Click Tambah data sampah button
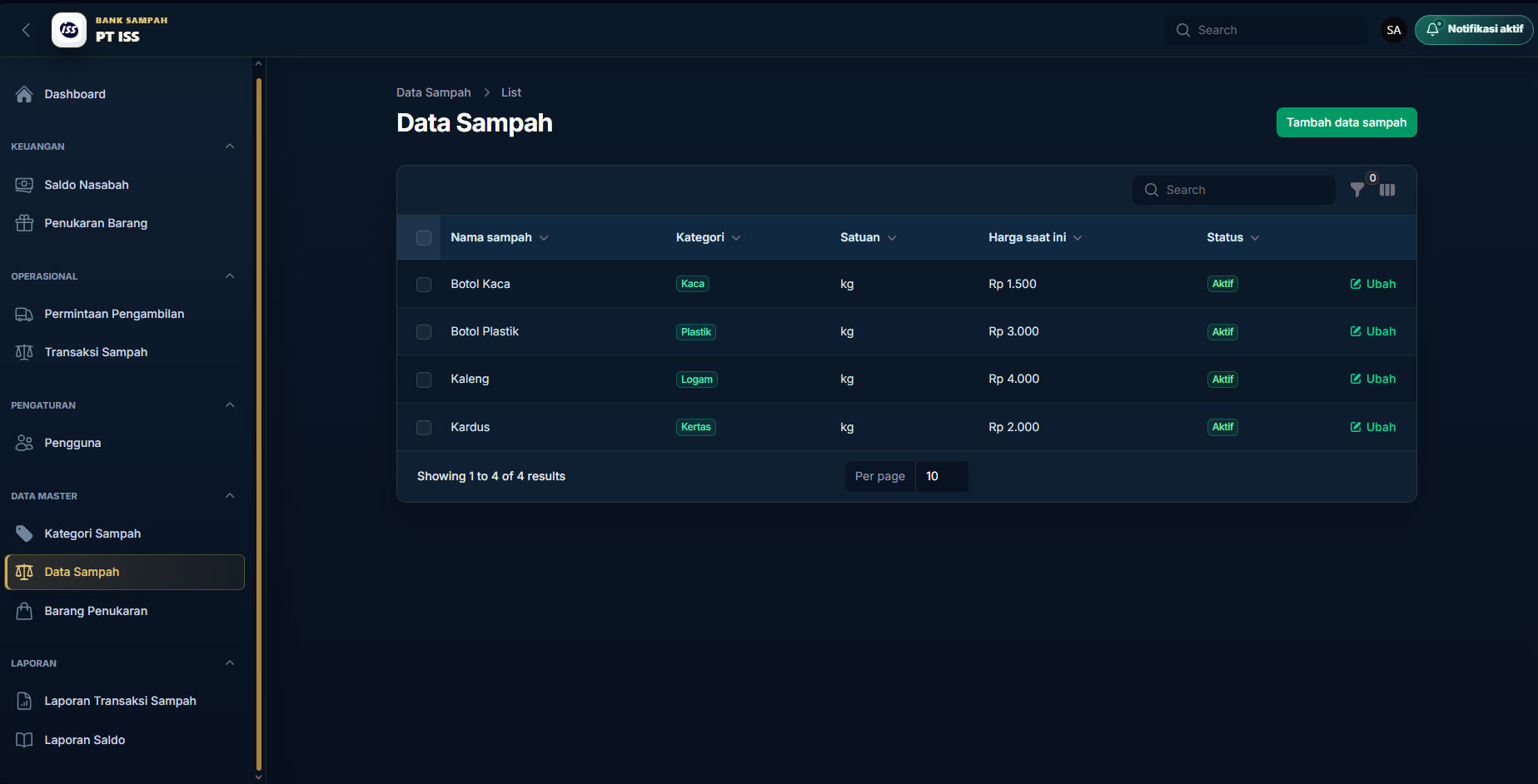The image size is (1538, 784). click(x=1346, y=122)
